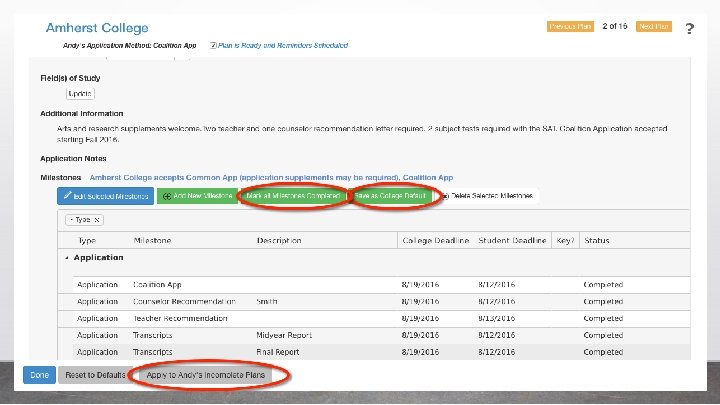Sort by the Key? column header
Image resolution: width=720 pixels, height=405 pixels.
[x=565, y=241]
